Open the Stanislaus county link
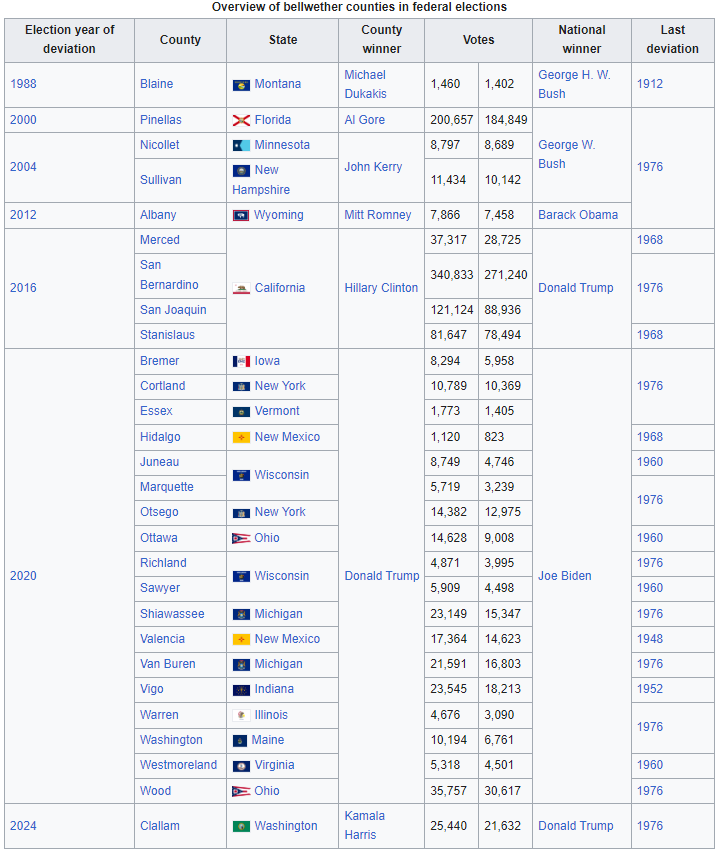Screen dimensions: 725x851 tap(167, 335)
